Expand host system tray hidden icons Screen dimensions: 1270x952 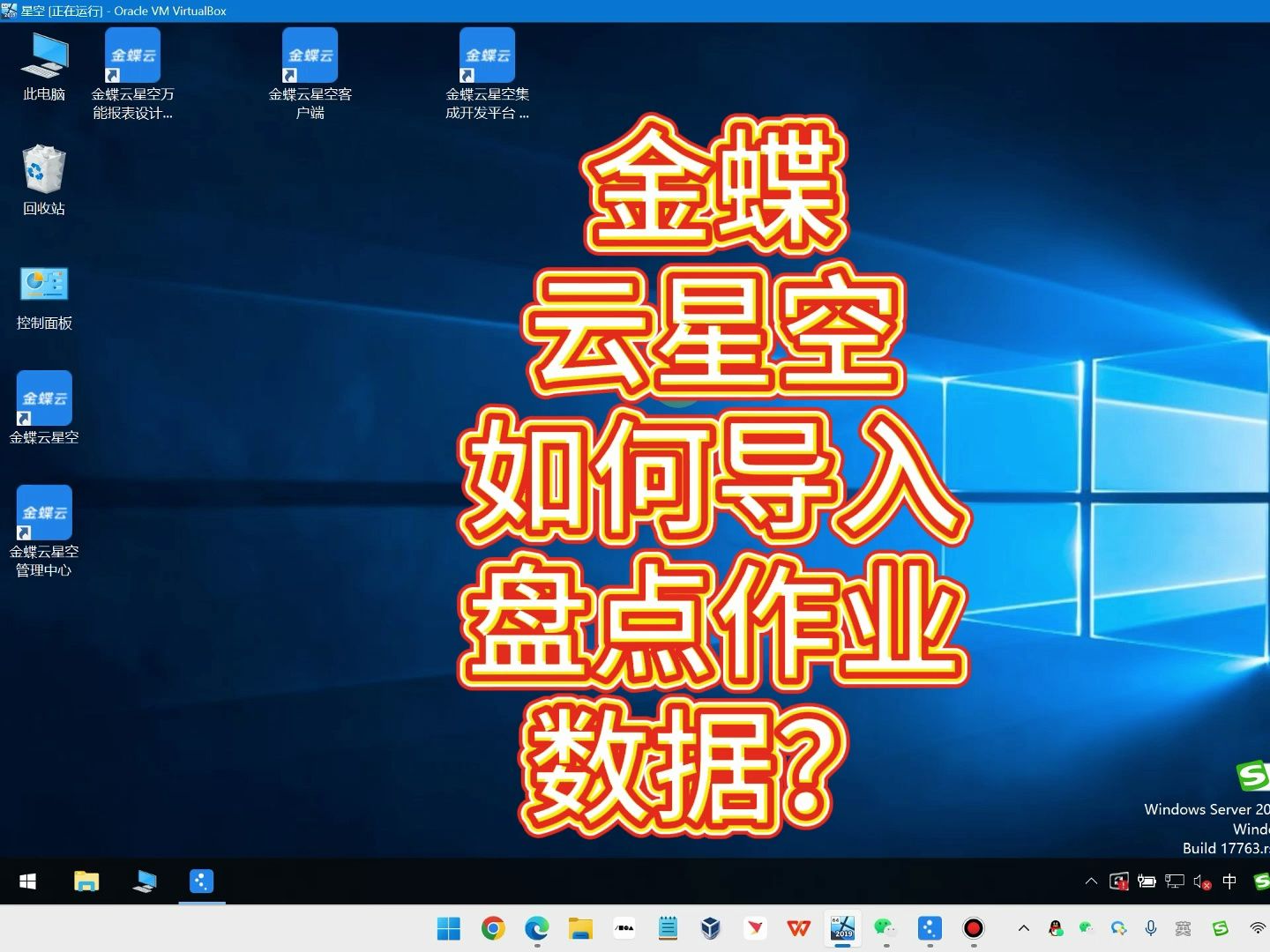pyautogui.click(x=1024, y=928)
